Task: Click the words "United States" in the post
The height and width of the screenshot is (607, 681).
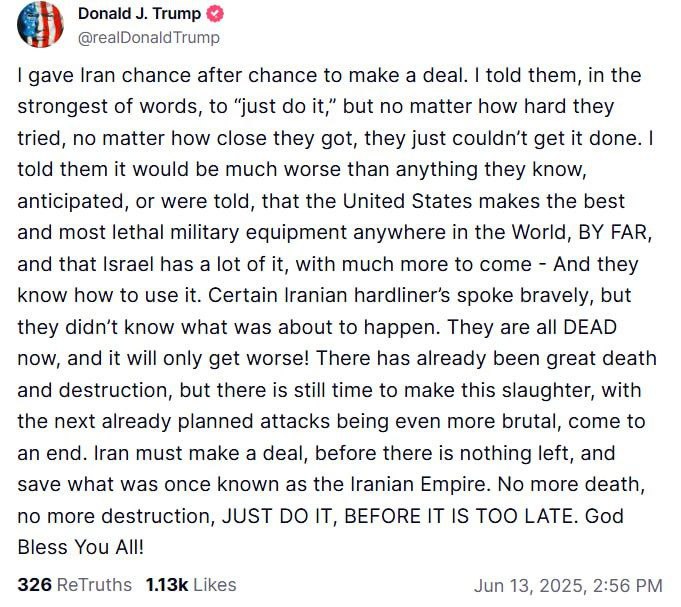Action: coord(398,199)
